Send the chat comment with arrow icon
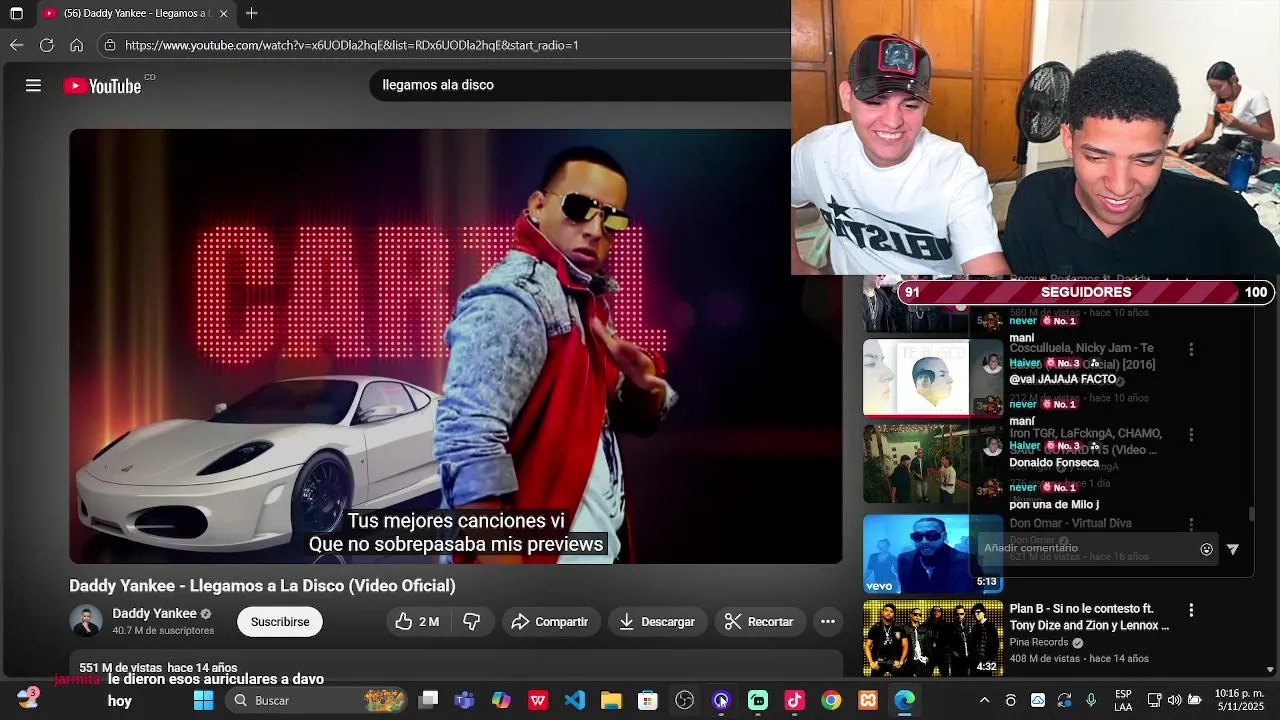The image size is (1280, 720). [x=1233, y=549]
